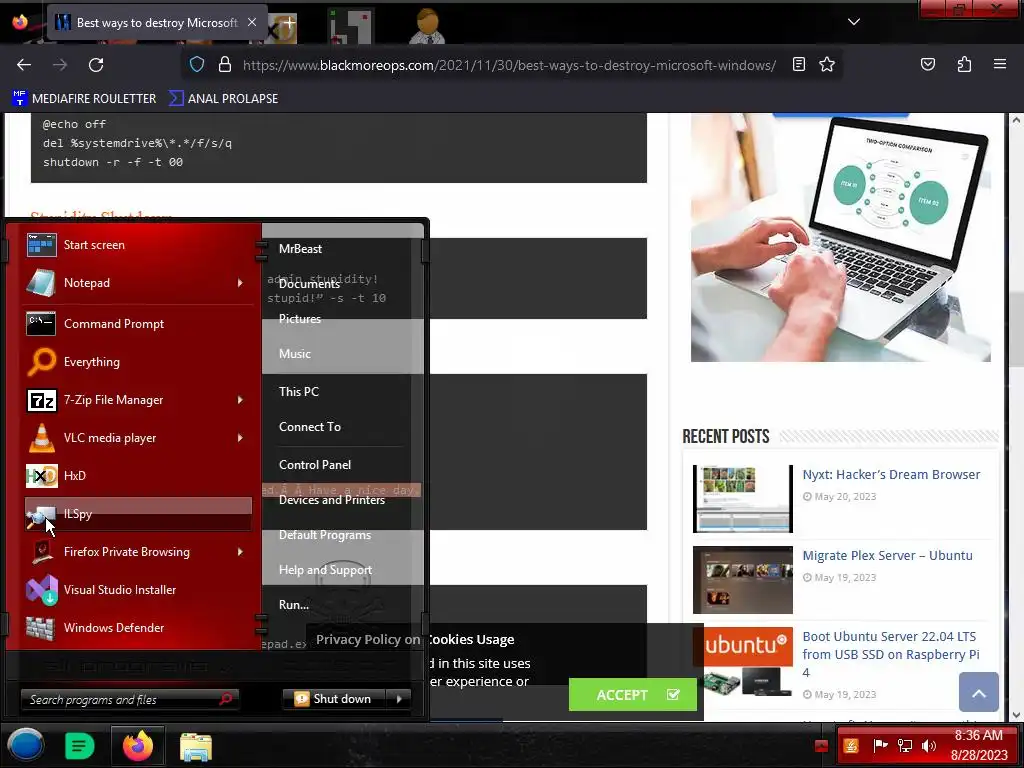Open Action Center flag icon
The image size is (1024, 768).
pos(880,746)
